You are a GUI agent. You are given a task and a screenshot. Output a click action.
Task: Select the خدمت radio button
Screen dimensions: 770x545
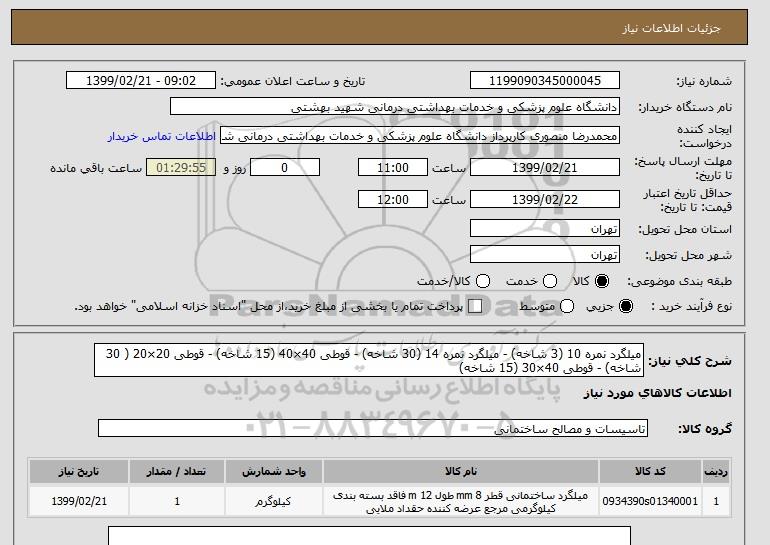550,281
